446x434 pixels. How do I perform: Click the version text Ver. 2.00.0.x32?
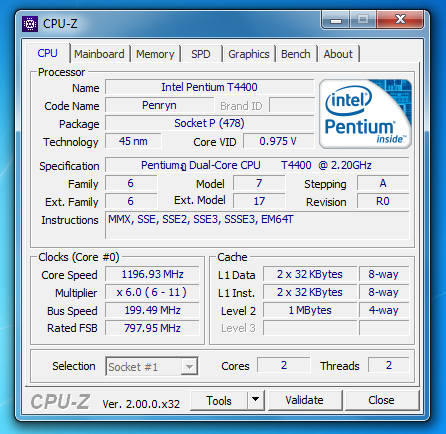141,404
